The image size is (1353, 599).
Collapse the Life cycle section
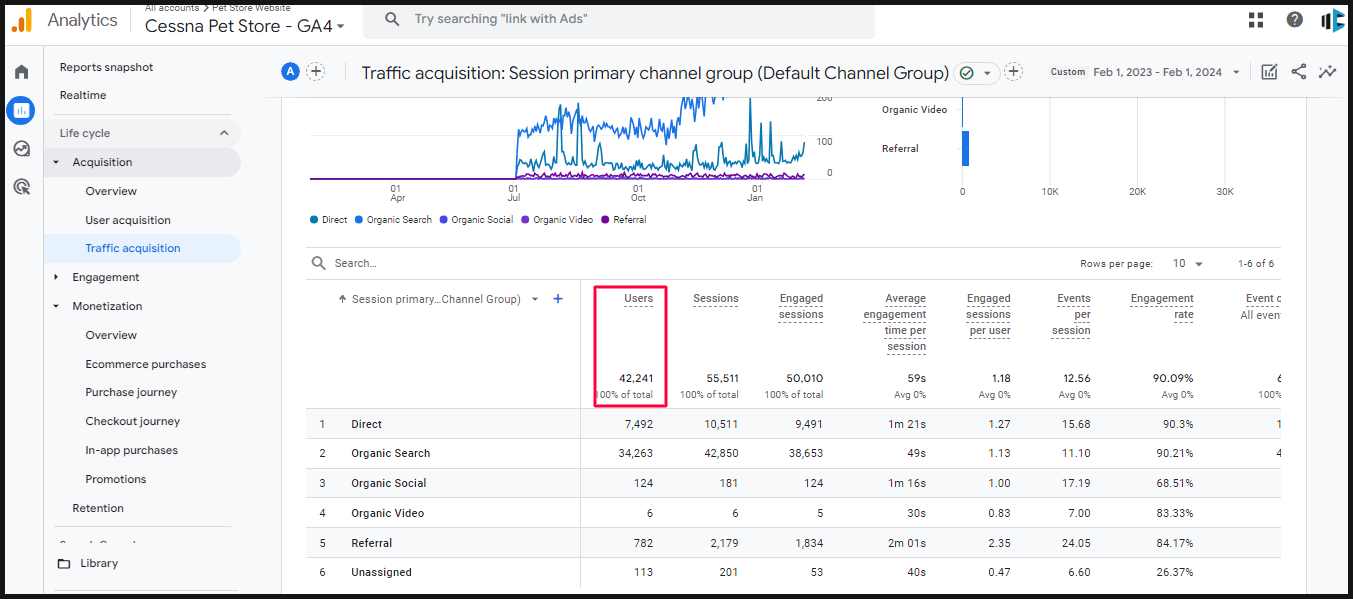[224, 133]
